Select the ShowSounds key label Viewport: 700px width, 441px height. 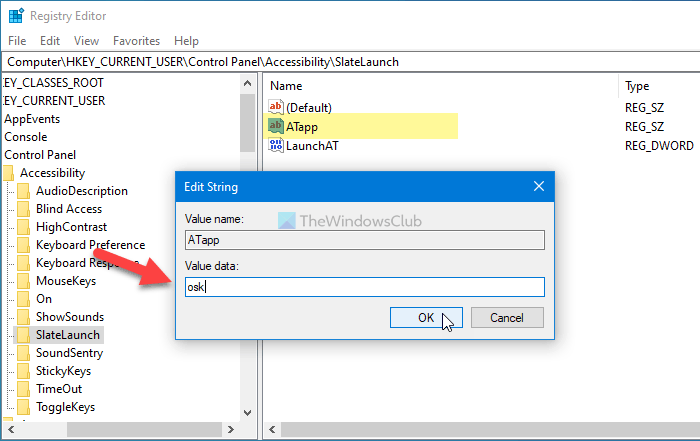pos(70,317)
